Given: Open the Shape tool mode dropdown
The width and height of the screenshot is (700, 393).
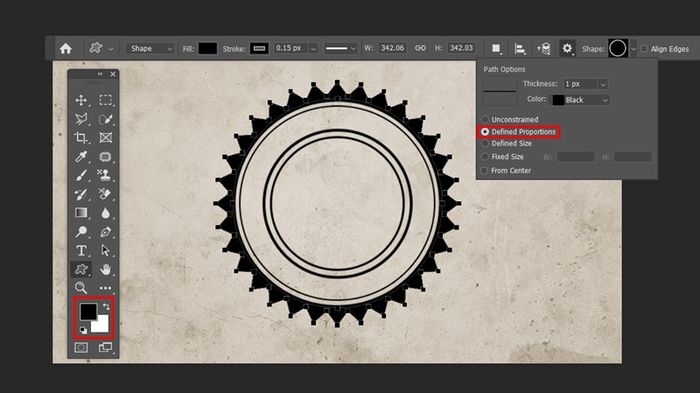Looking at the screenshot, I should (x=150, y=48).
